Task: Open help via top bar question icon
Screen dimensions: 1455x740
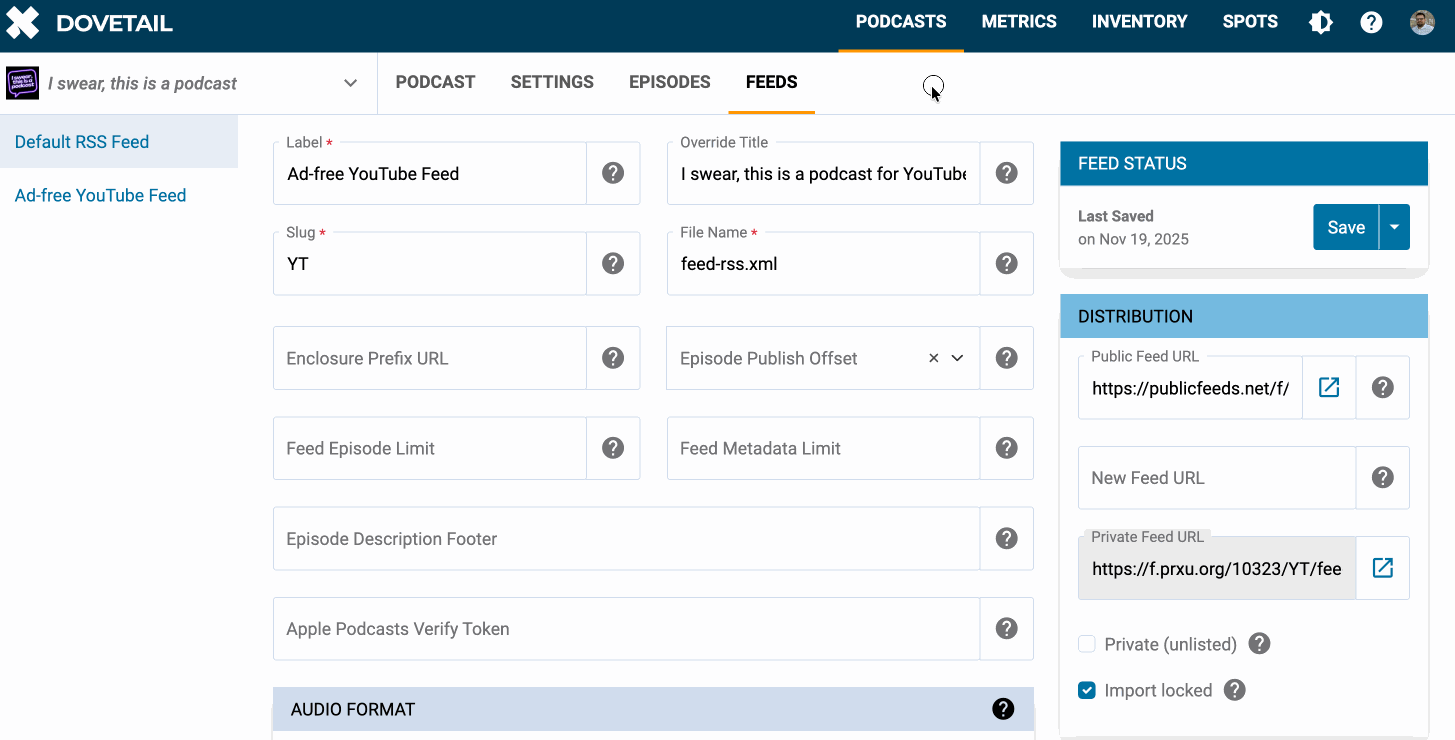Action: pyautogui.click(x=1371, y=22)
